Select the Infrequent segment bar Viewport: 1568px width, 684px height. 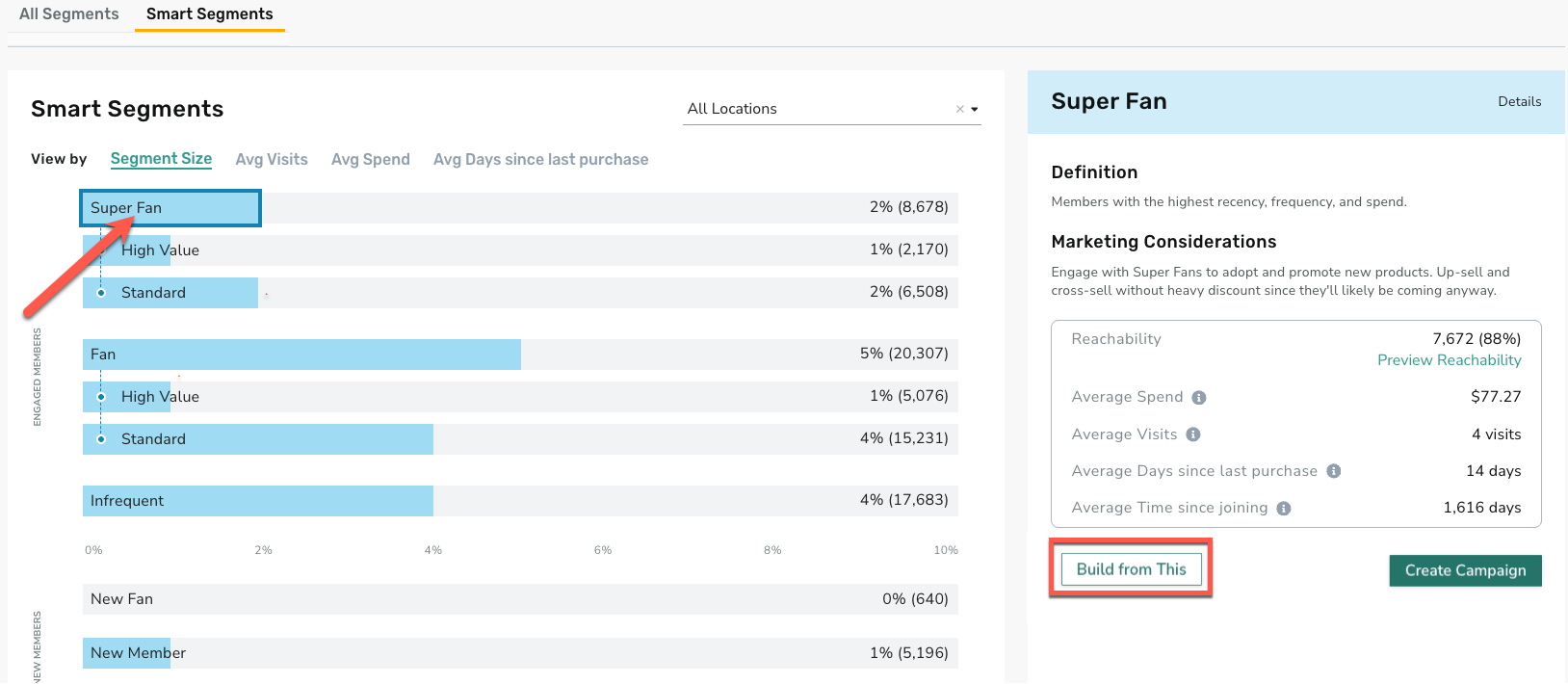(520, 501)
